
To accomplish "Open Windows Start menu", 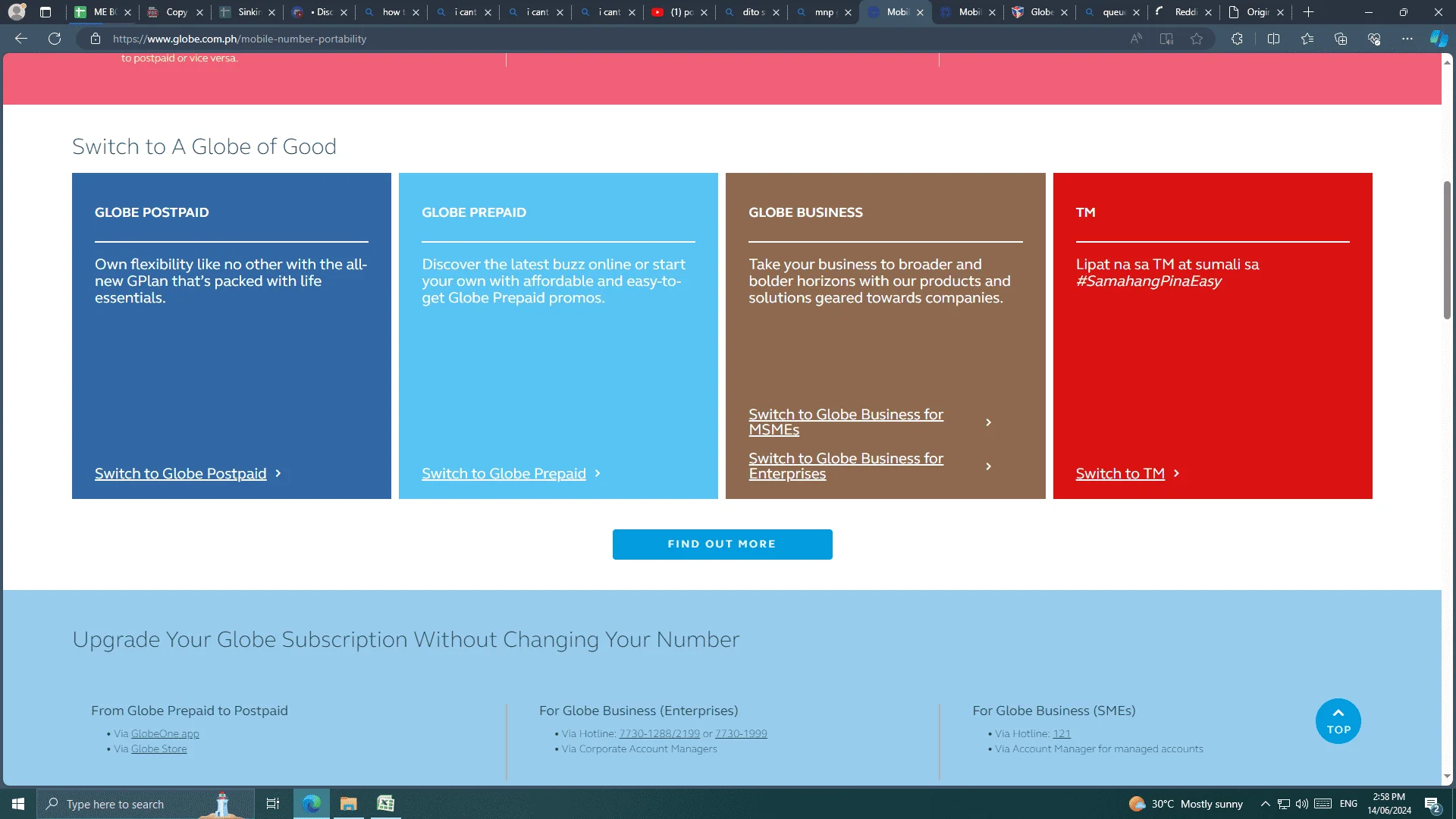I will pyautogui.click(x=18, y=804).
